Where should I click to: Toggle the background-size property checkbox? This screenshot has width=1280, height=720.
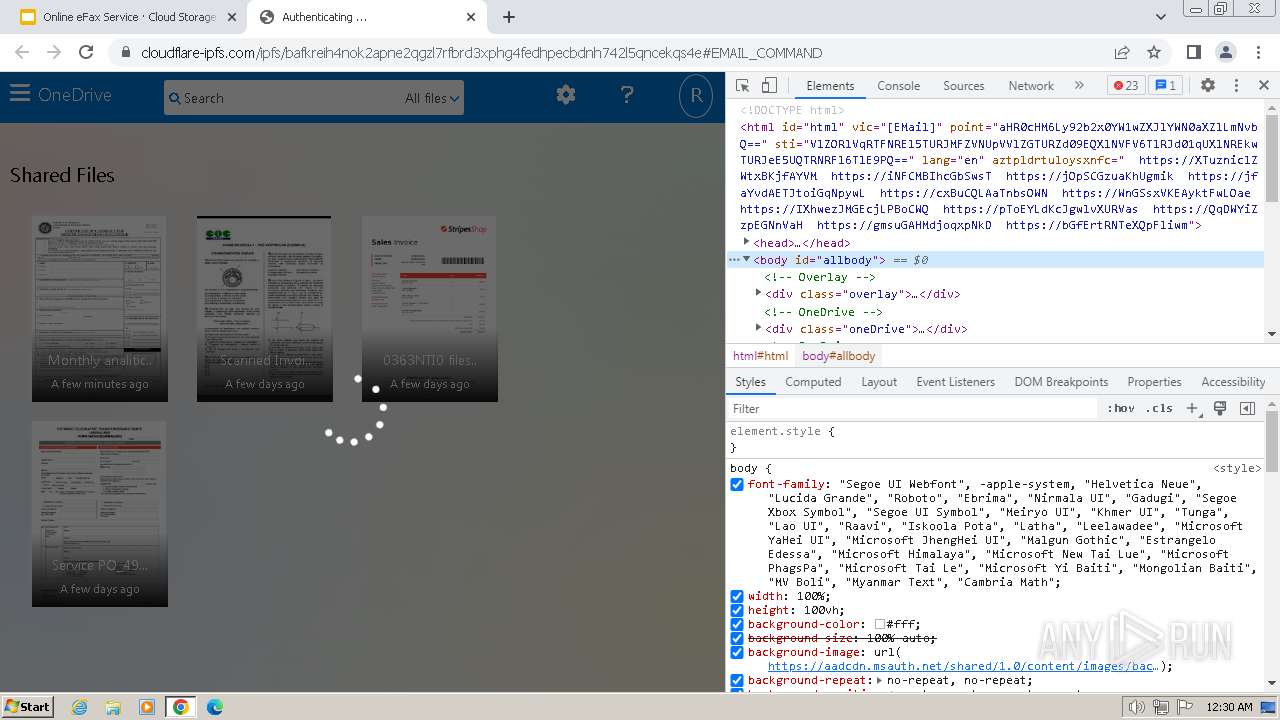pyautogui.click(x=737, y=638)
